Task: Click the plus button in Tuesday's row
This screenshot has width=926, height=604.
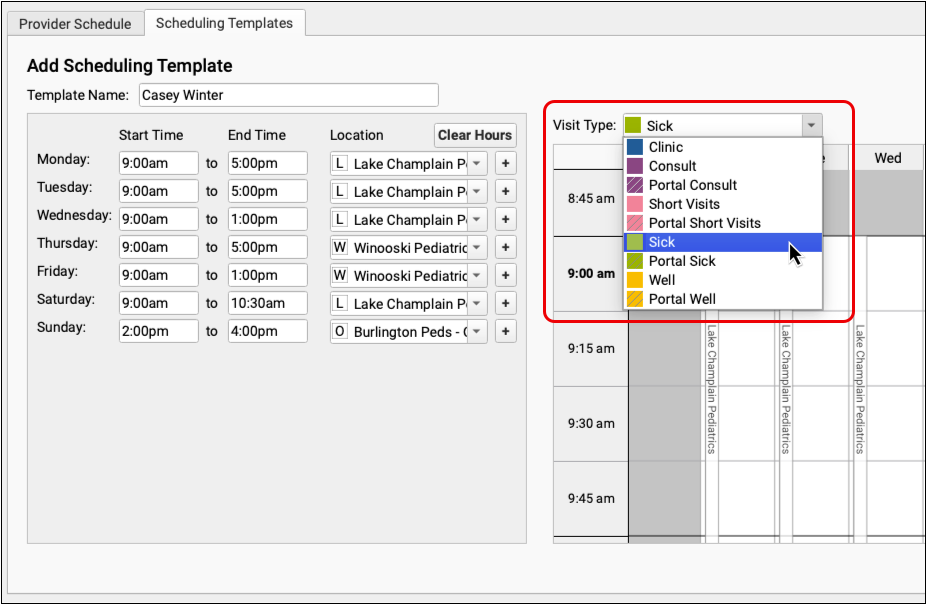Action: 506,192
